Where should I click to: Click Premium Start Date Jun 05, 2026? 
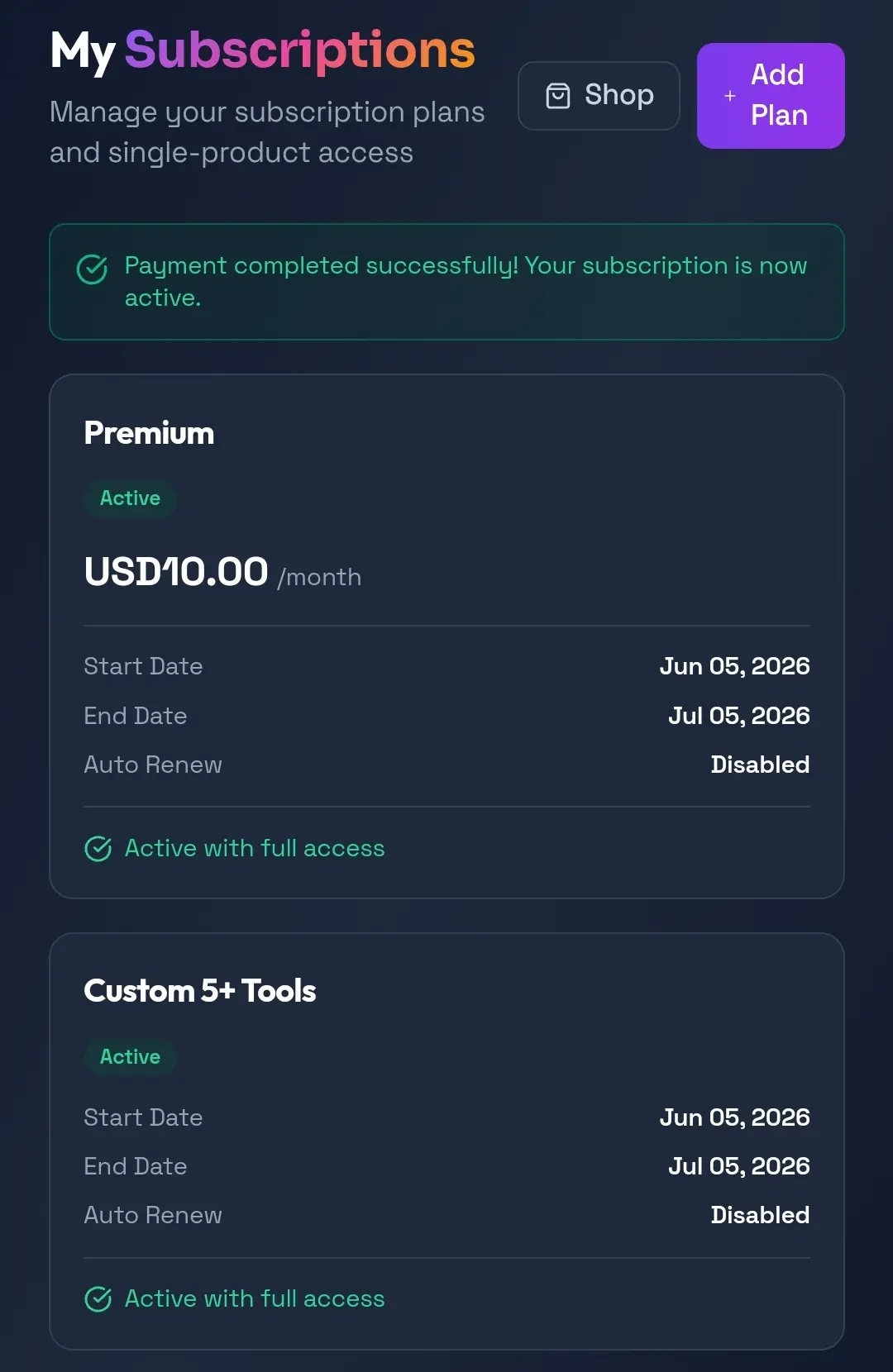pos(734,666)
